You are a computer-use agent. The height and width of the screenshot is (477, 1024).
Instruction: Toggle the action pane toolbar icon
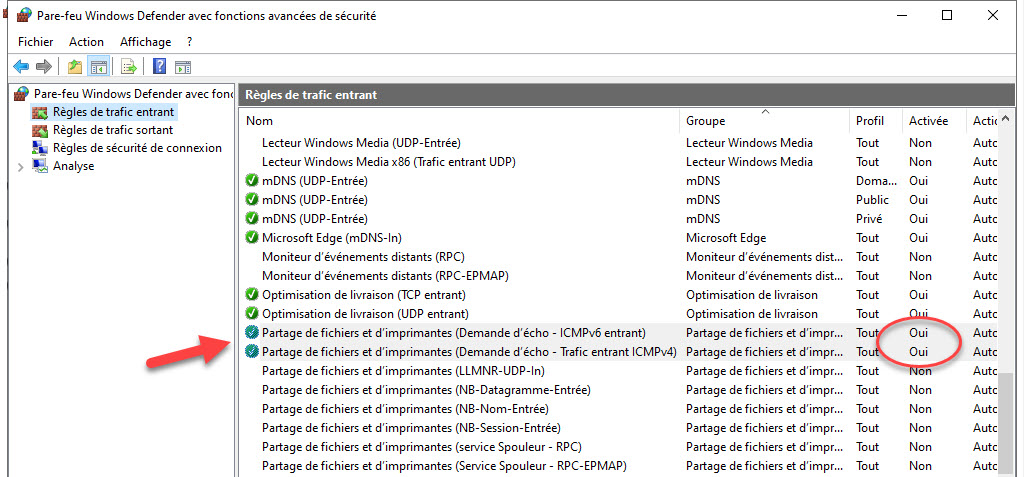tap(183, 66)
